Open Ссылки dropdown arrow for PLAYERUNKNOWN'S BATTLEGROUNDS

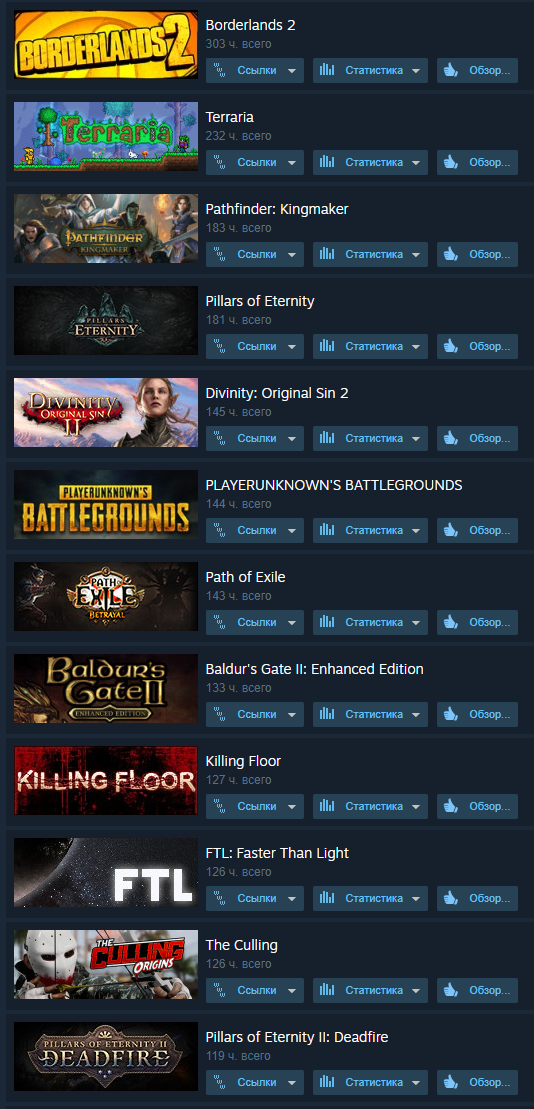pos(291,530)
